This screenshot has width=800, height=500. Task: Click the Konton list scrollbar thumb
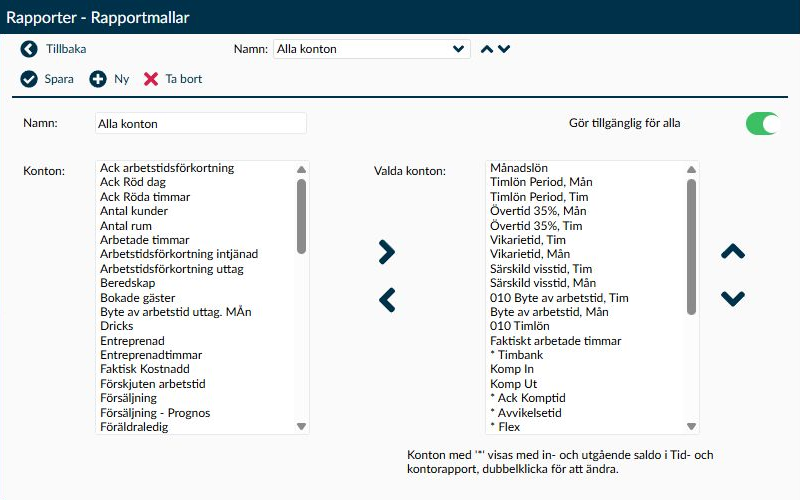(302, 216)
